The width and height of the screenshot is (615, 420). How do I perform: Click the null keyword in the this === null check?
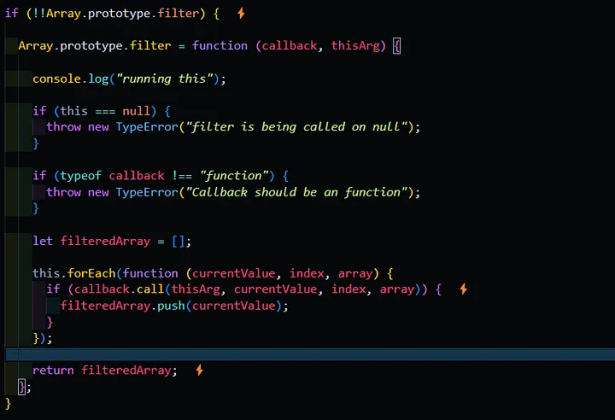tap(151, 111)
